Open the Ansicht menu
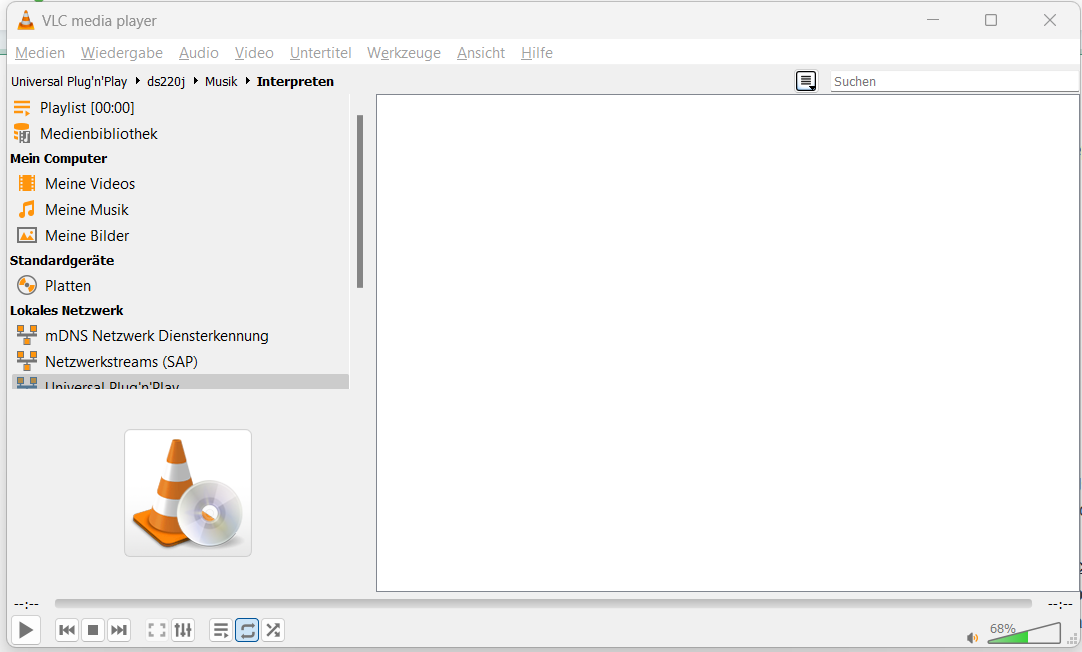Viewport: 1082px width, 652px height. 481,53
